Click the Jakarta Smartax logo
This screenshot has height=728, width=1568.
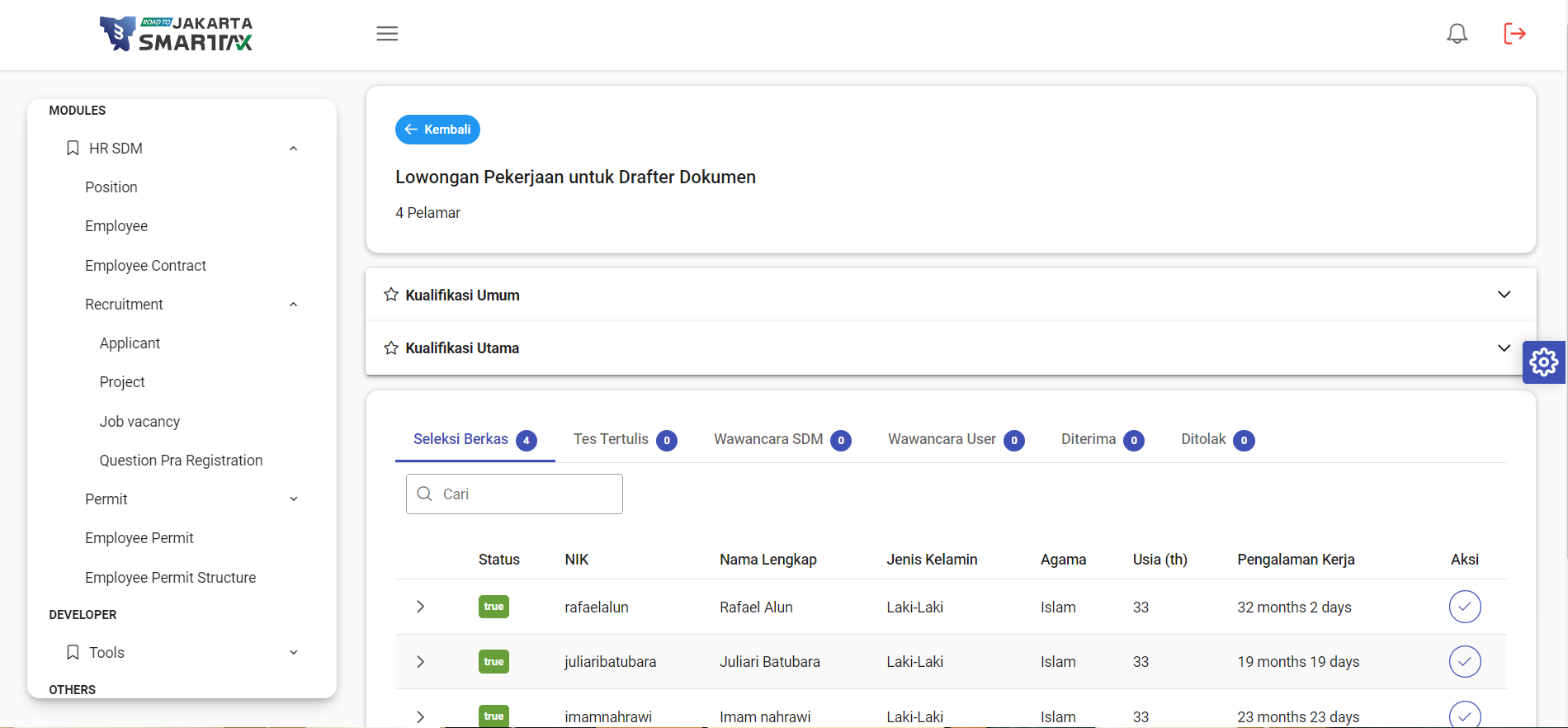point(177,34)
